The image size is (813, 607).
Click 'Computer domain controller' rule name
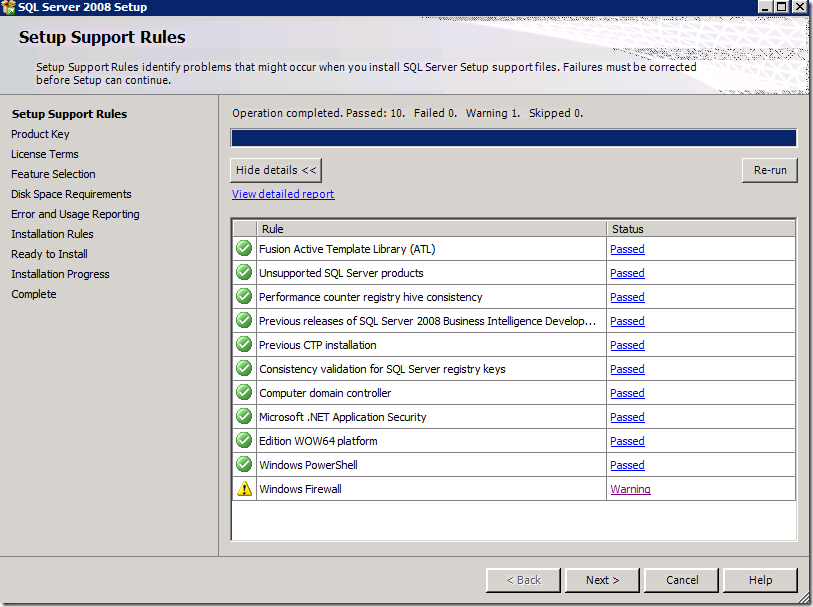click(x=325, y=393)
